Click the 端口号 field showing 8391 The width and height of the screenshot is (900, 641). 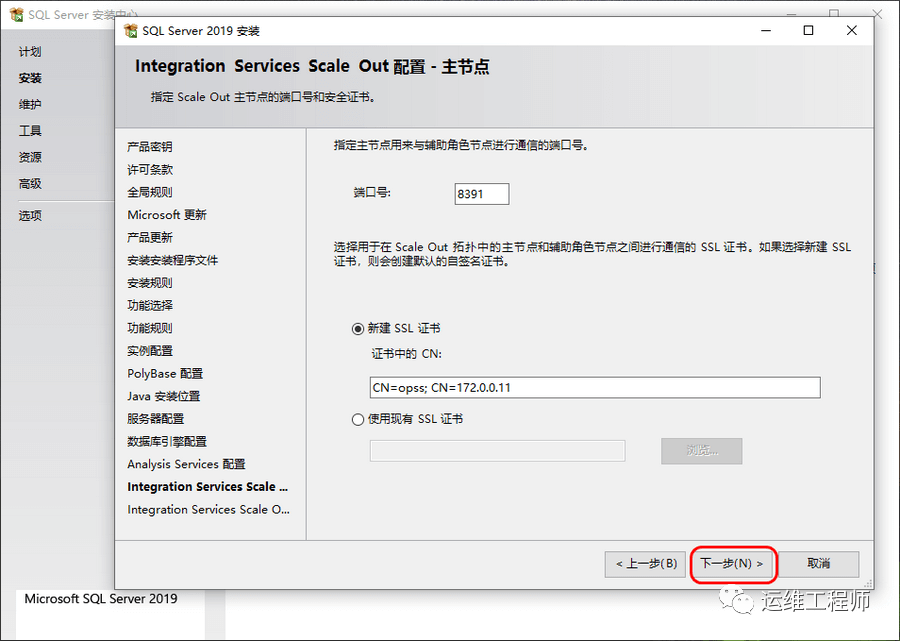pyautogui.click(x=482, y=194)
